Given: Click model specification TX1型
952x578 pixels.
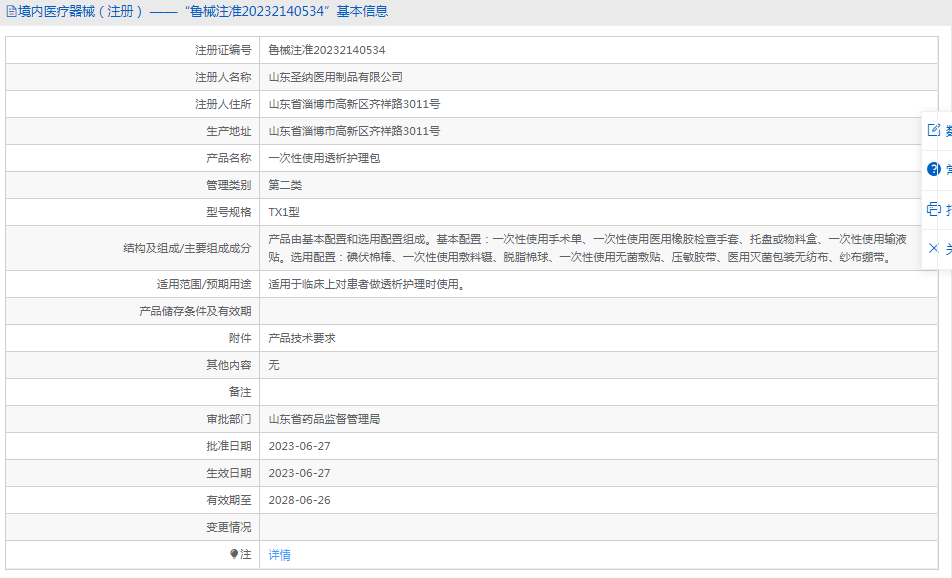Looking at the screenshot, I should [284, 212].
